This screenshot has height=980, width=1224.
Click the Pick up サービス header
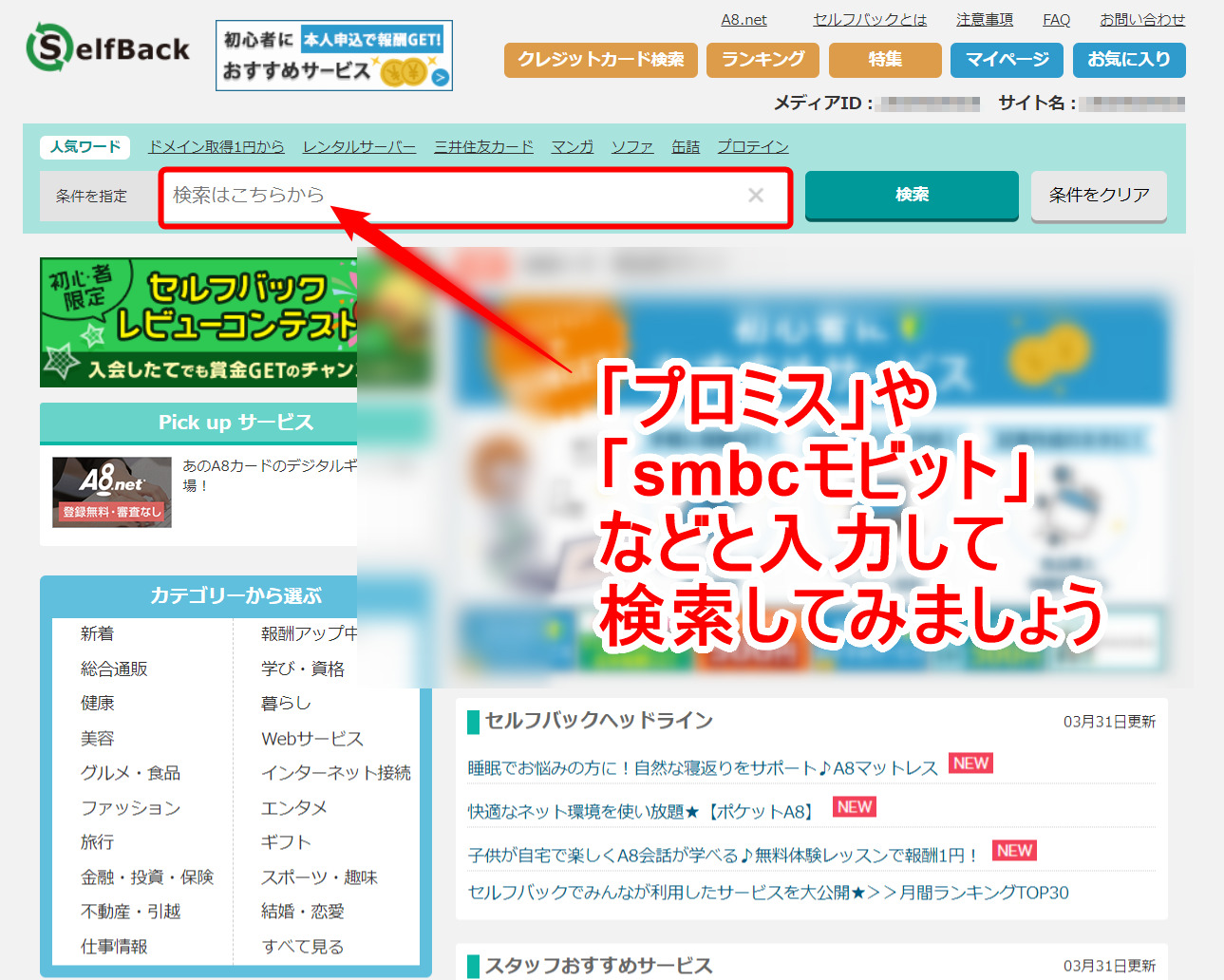pyautogui.click(x=235, y=423)
